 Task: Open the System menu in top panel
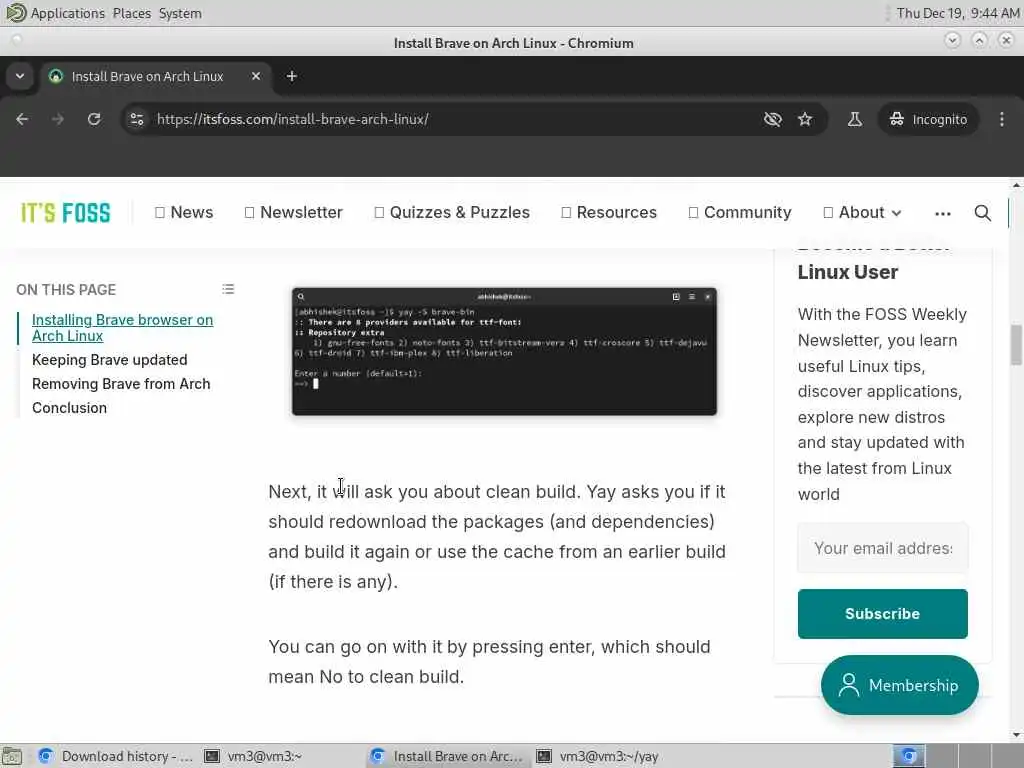coord(180,13)
